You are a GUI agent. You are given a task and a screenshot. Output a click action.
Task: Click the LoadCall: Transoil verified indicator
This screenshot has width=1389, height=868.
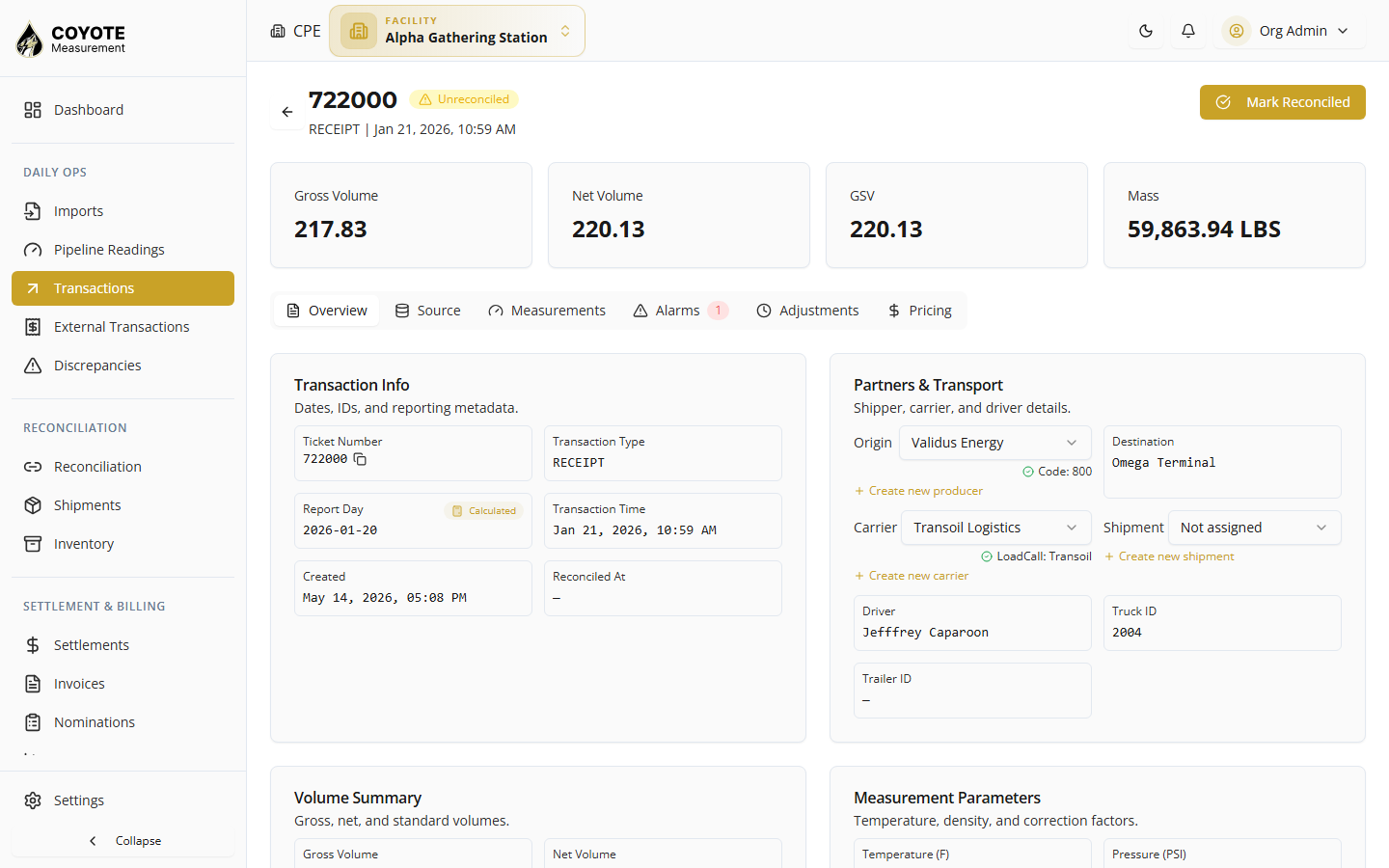1036,556
